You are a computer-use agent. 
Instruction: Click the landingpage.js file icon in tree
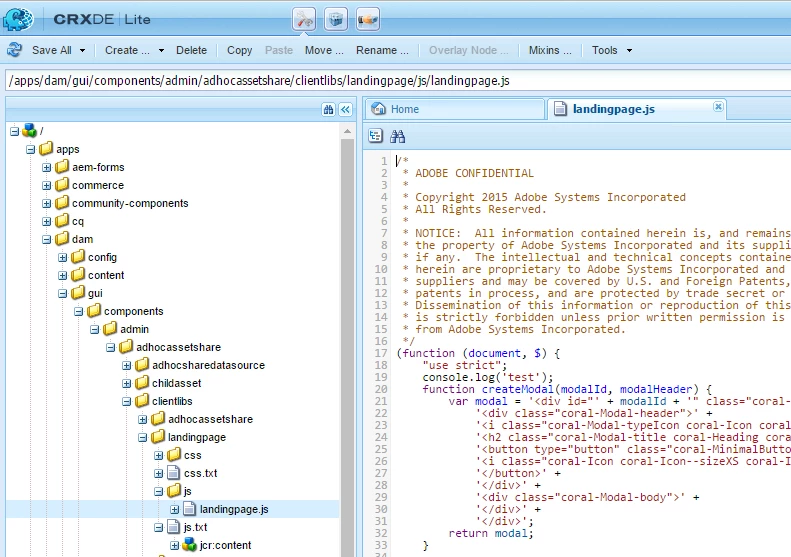[x=189, y=509]
